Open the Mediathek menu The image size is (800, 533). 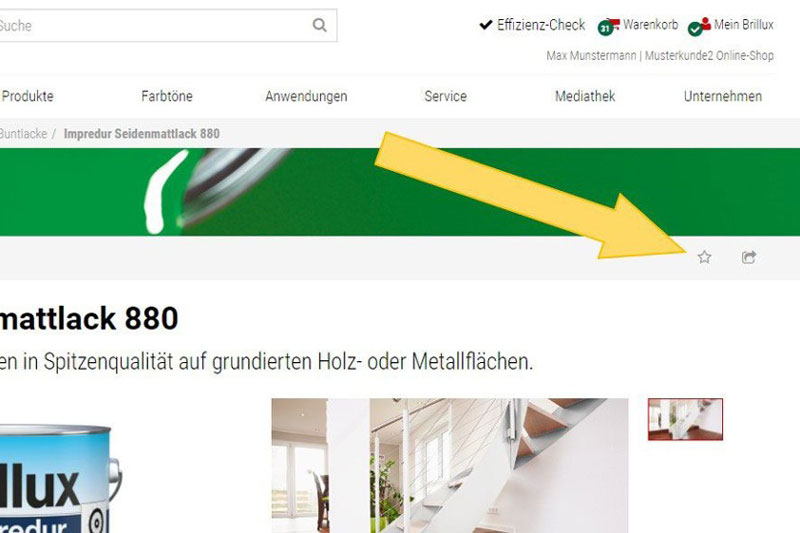tap(585, 96)
